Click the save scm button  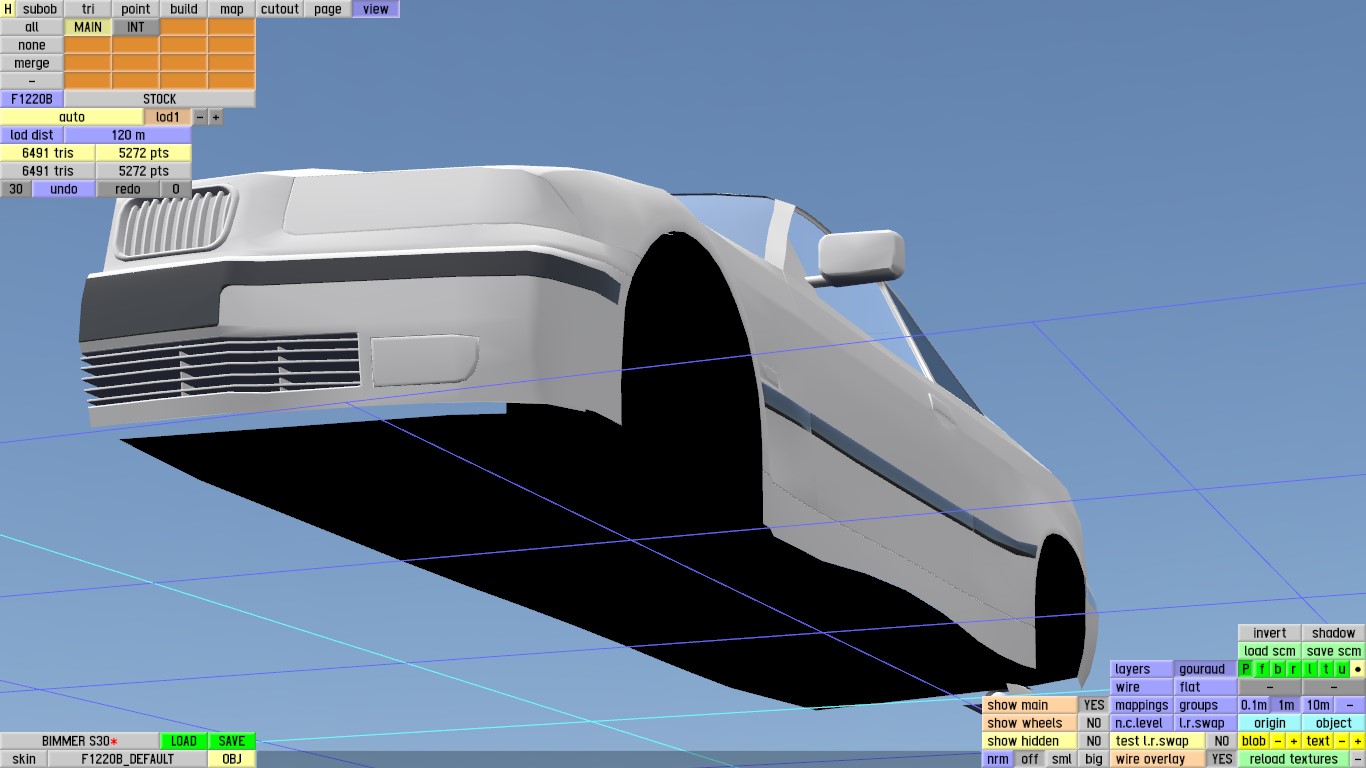pos(1334,651)
